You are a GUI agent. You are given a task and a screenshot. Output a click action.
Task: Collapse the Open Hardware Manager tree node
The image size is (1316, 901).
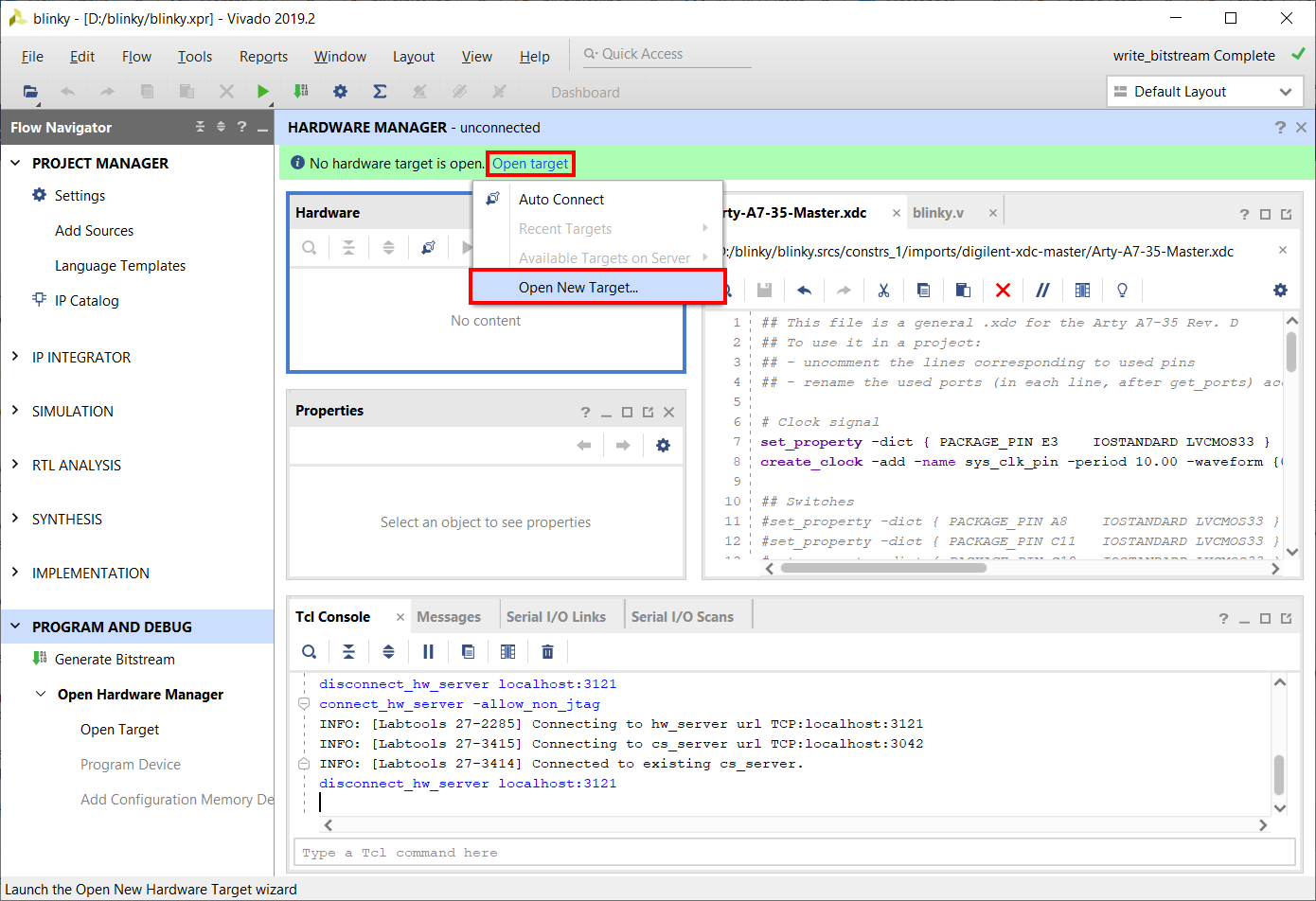click(x=41, y=694)
